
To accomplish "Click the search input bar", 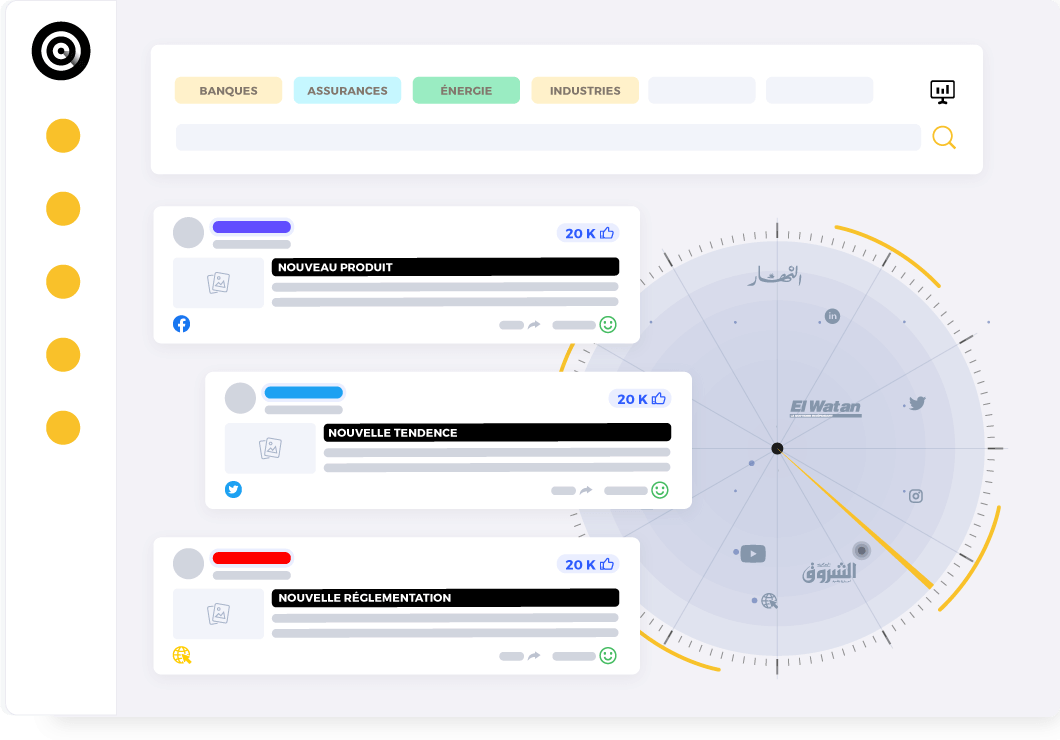I will point(548,137).
